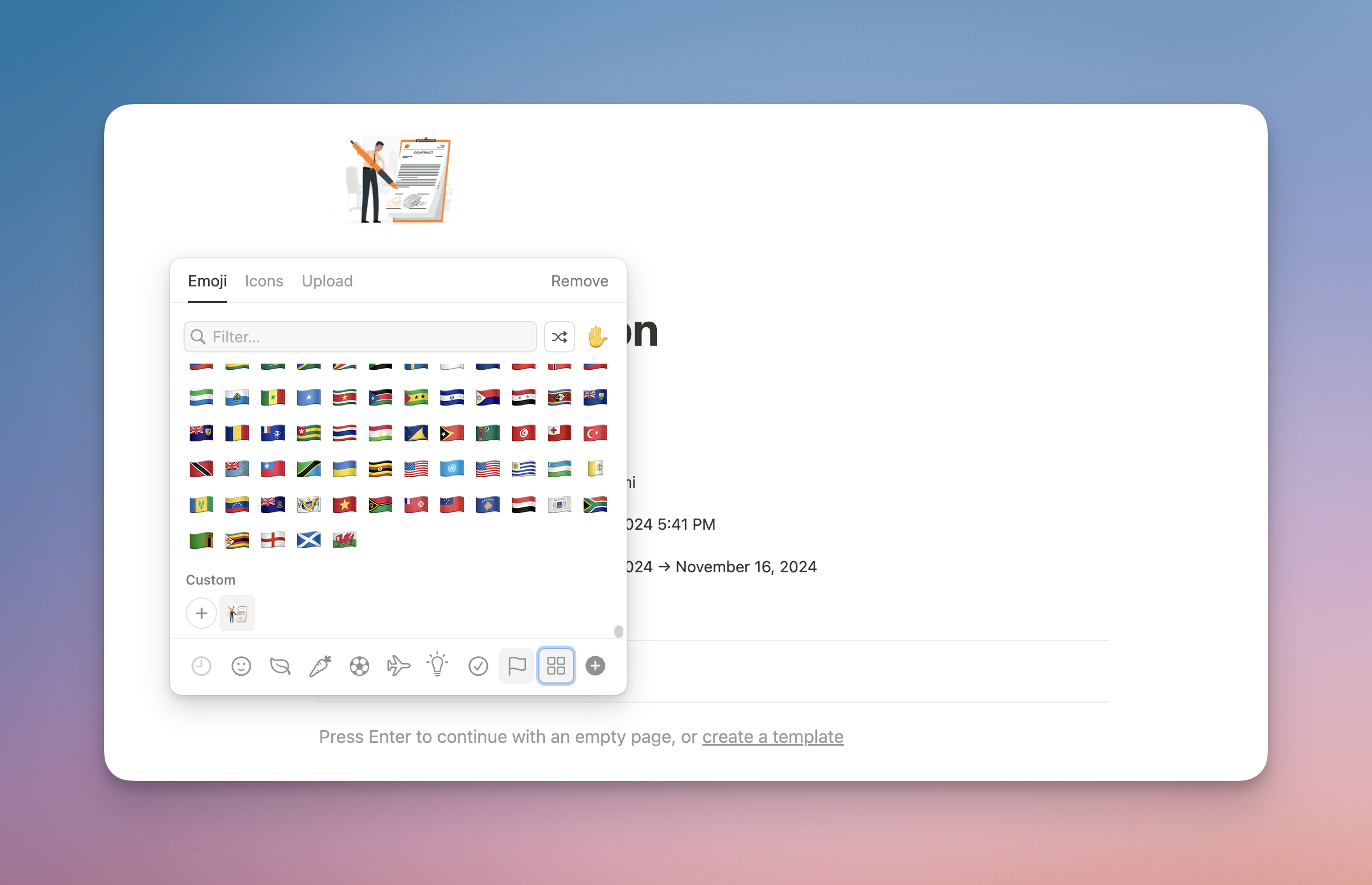Jump to Travel airplane category
Image resolution: width=1372 pixels, height=885 pixels.
pos(398,666)
